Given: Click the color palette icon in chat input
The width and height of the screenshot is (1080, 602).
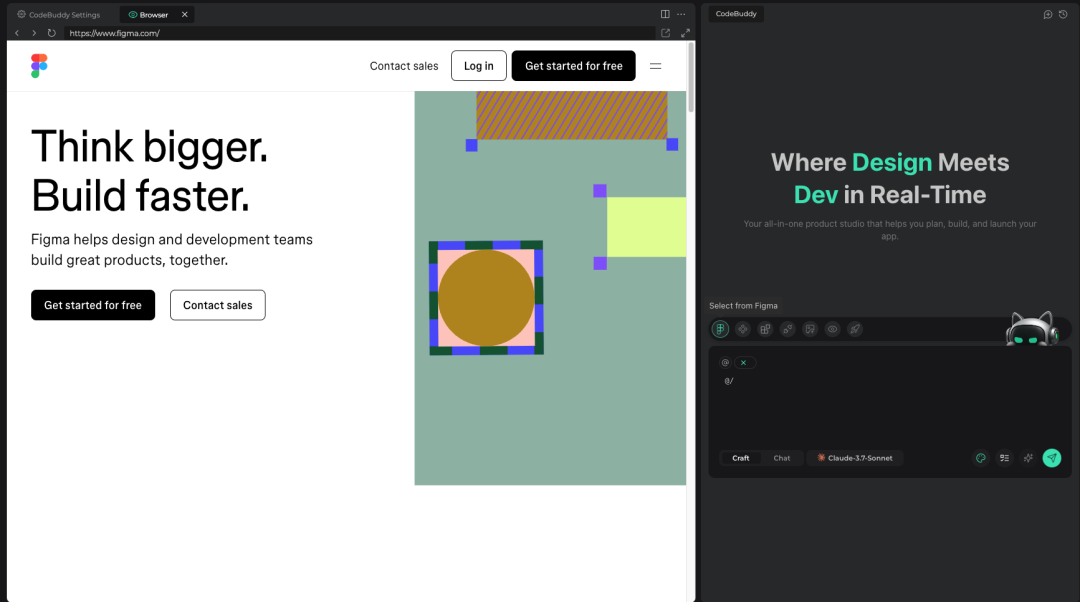Looking at the screenshot, I should pyautogui.click(x=981, y=458).
